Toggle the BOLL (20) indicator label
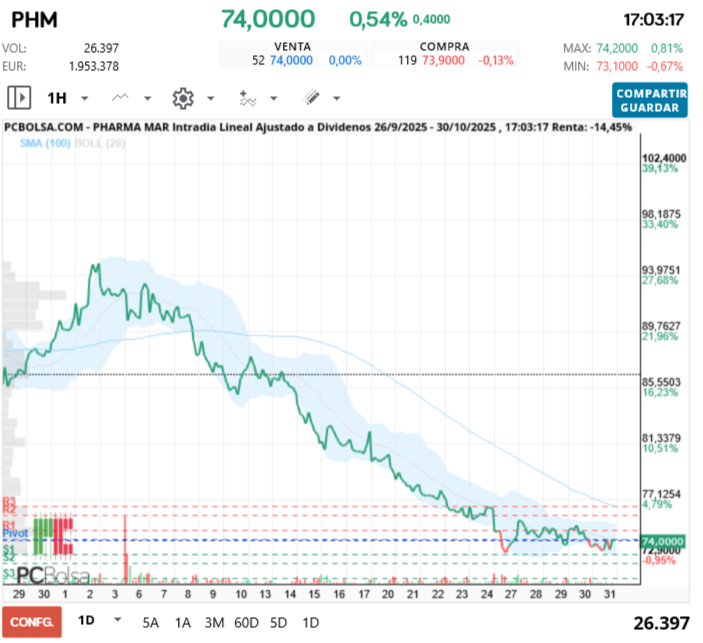Viewport: 703px width, 643px height. point(98,144)
